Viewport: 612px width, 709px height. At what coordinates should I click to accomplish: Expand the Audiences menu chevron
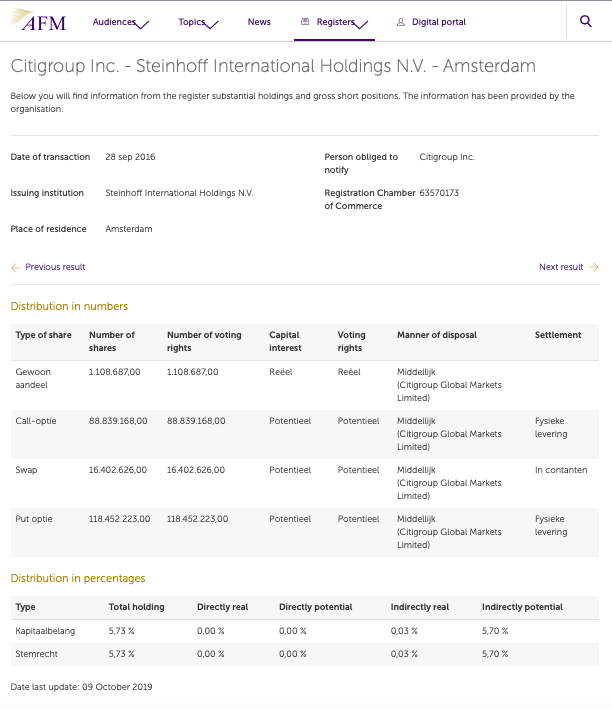tap(142, 24)
